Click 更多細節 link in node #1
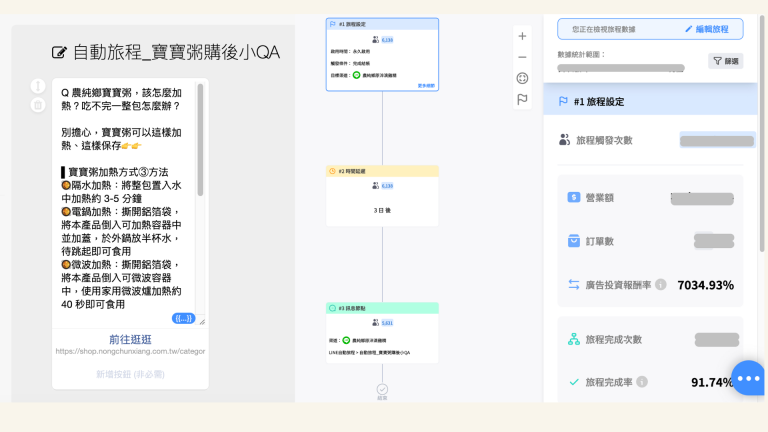 425,85
